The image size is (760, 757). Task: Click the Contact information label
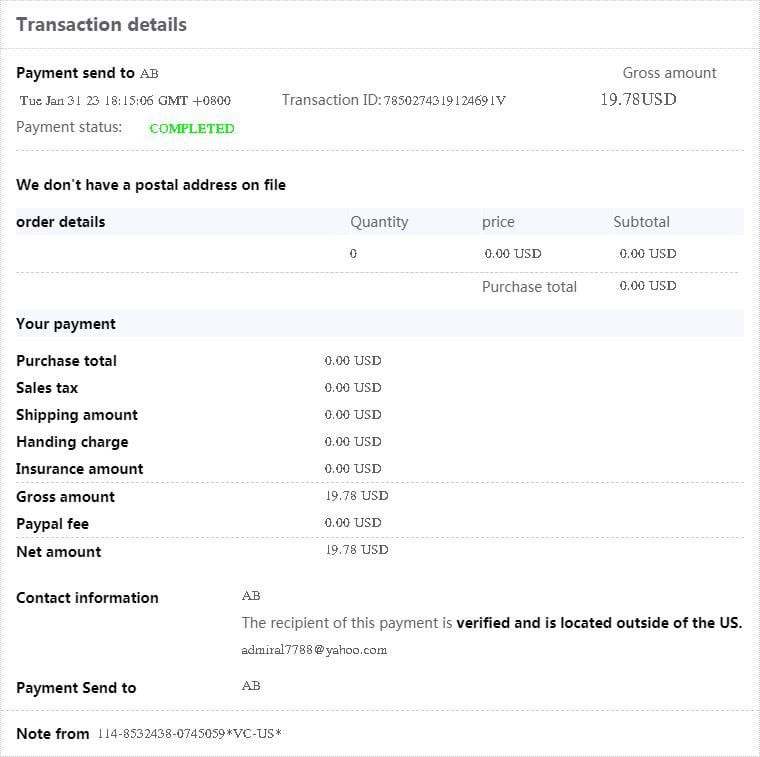tap(87, 598)
